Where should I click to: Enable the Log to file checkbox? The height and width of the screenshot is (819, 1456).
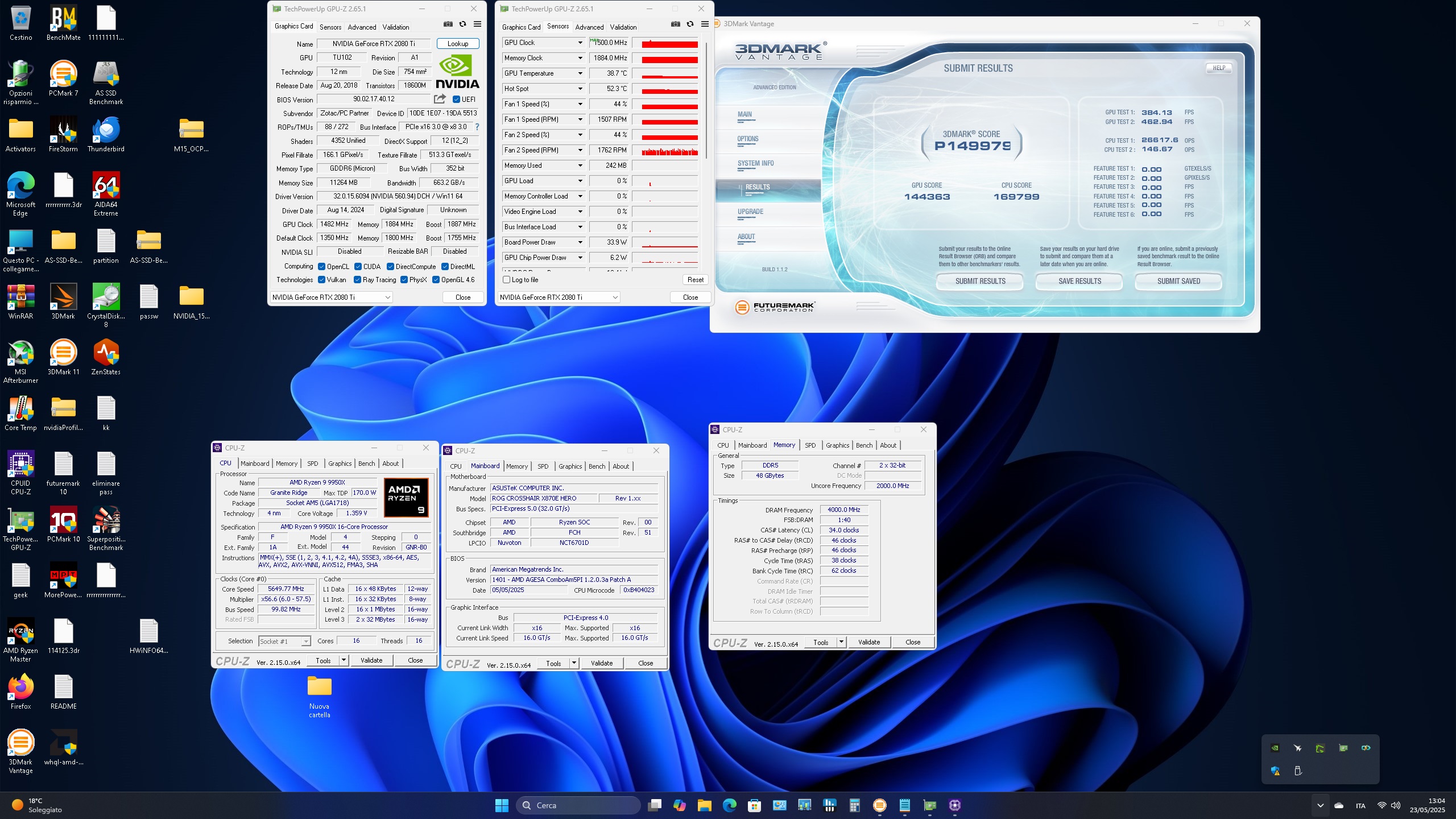(506, 280)
